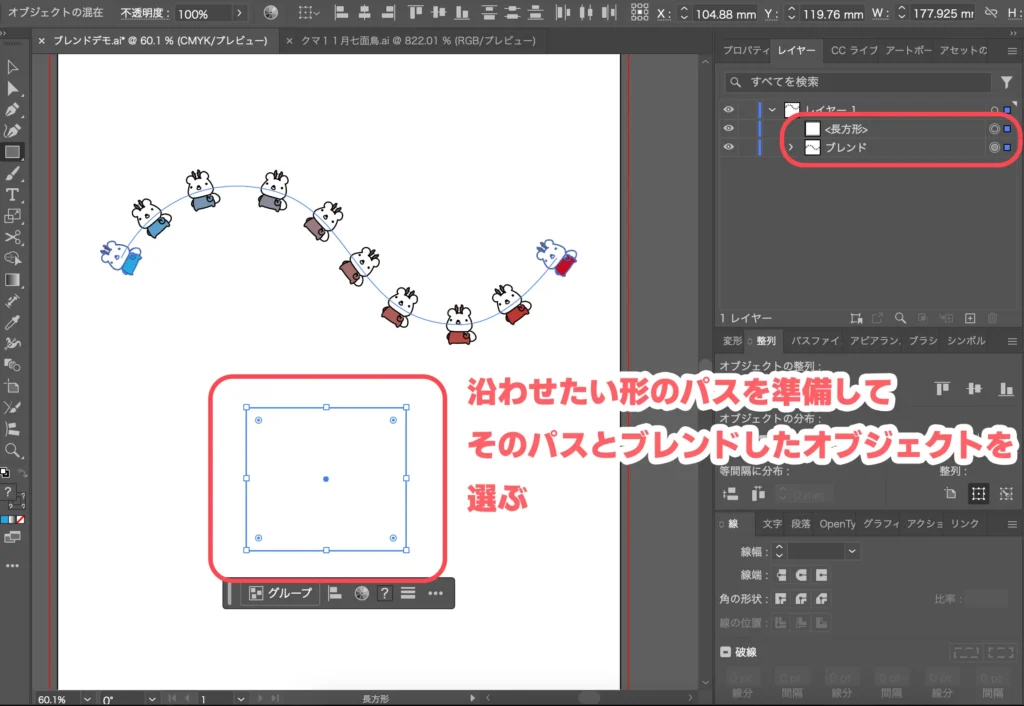1024x706 pixels.
Task: Open the 線 stroke panel menu
Action: [x=1011, y=524]
